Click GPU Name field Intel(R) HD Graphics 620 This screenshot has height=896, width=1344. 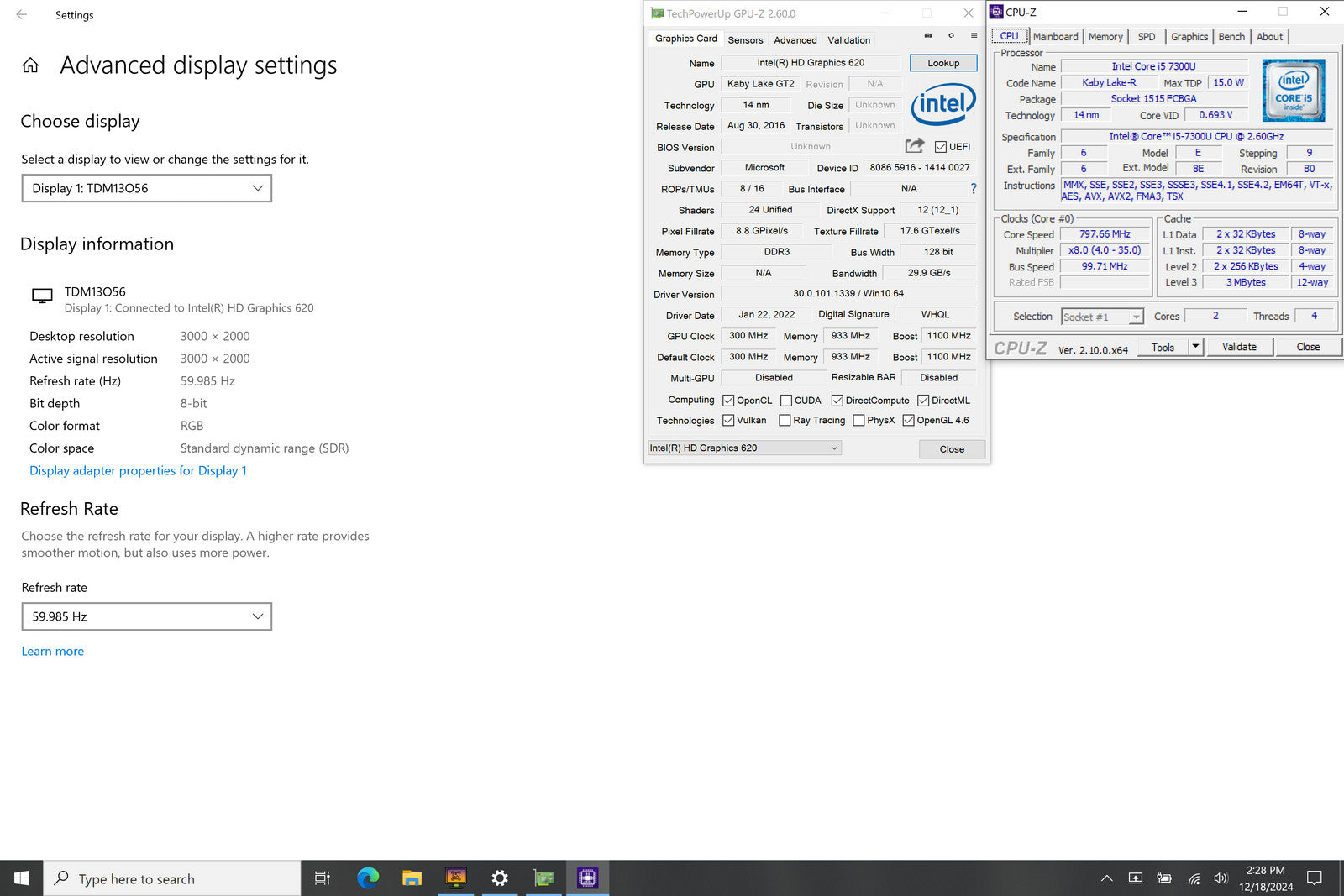[x=811, y=63]
